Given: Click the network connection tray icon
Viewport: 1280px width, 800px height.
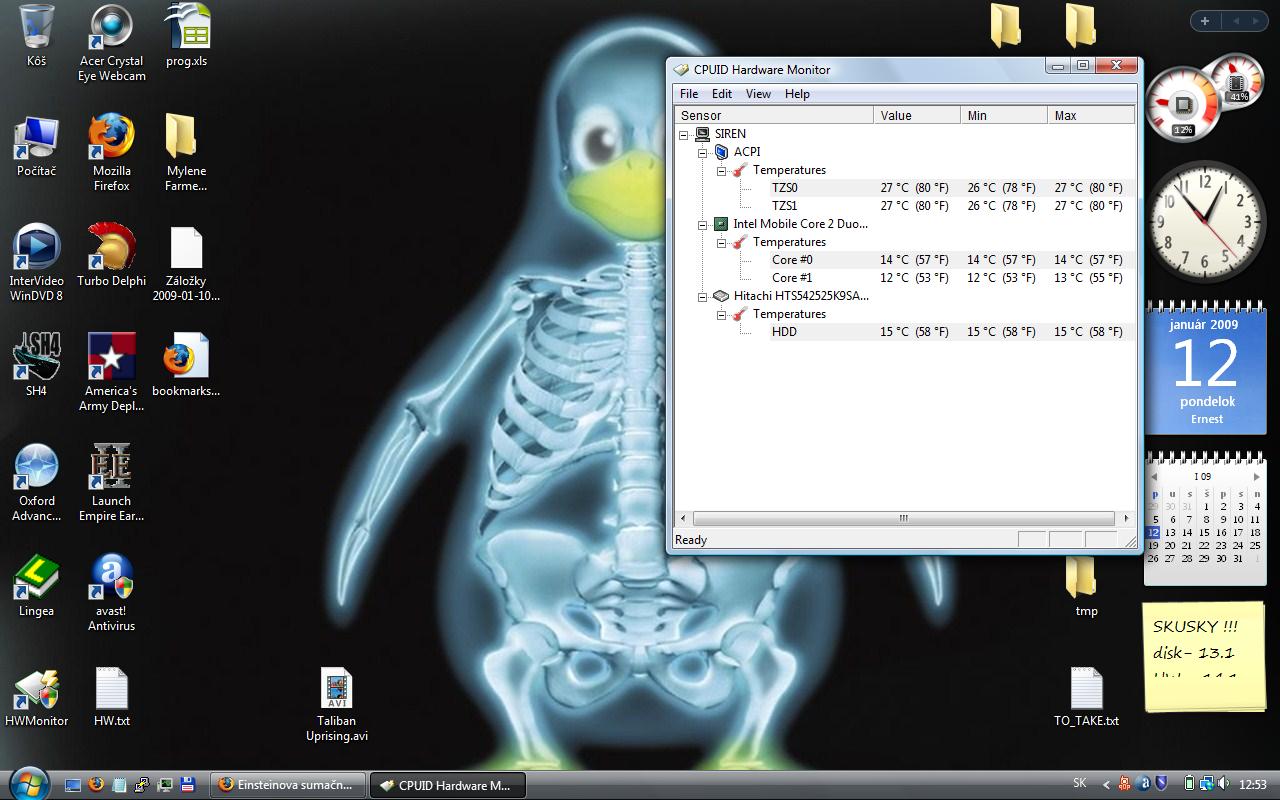Looking at the screenshot, I should (x=1206, y=784).
